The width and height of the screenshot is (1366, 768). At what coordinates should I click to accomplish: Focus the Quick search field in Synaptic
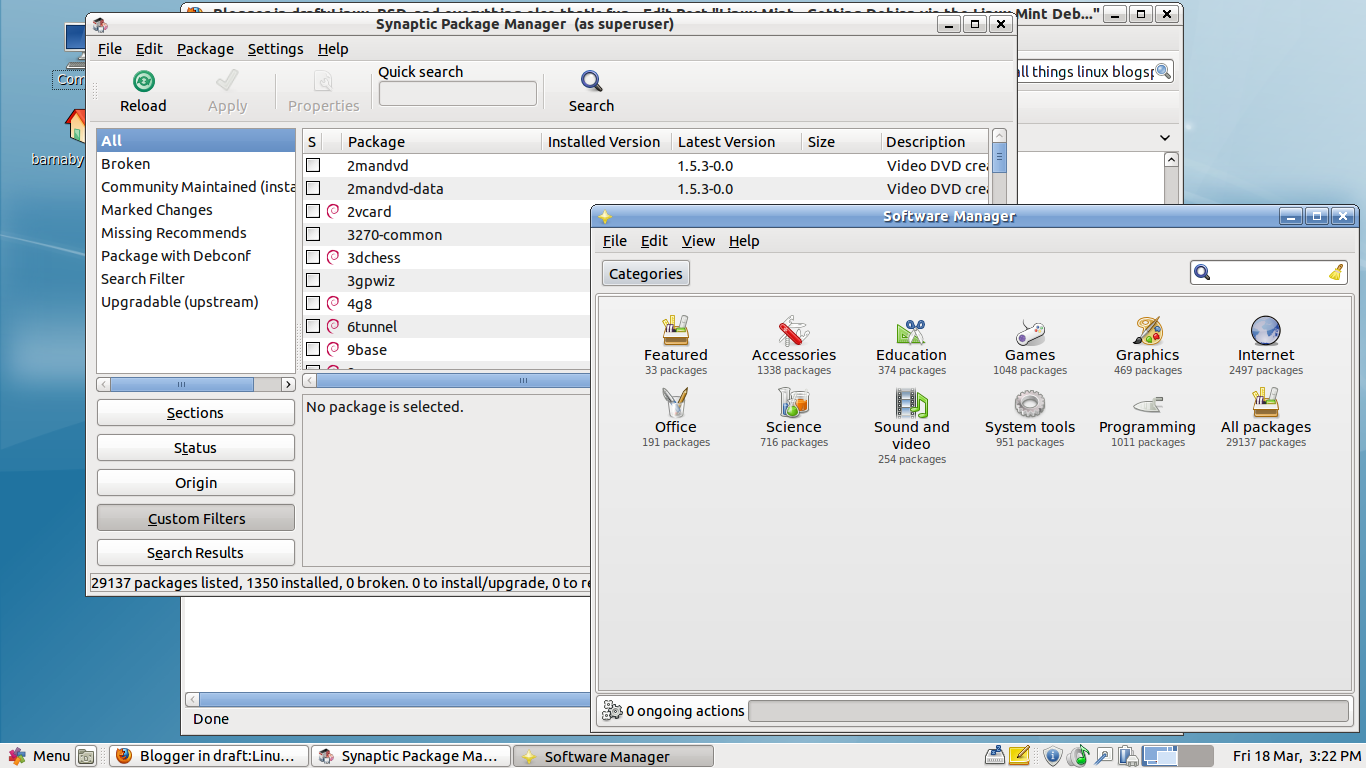coord(458,94)
